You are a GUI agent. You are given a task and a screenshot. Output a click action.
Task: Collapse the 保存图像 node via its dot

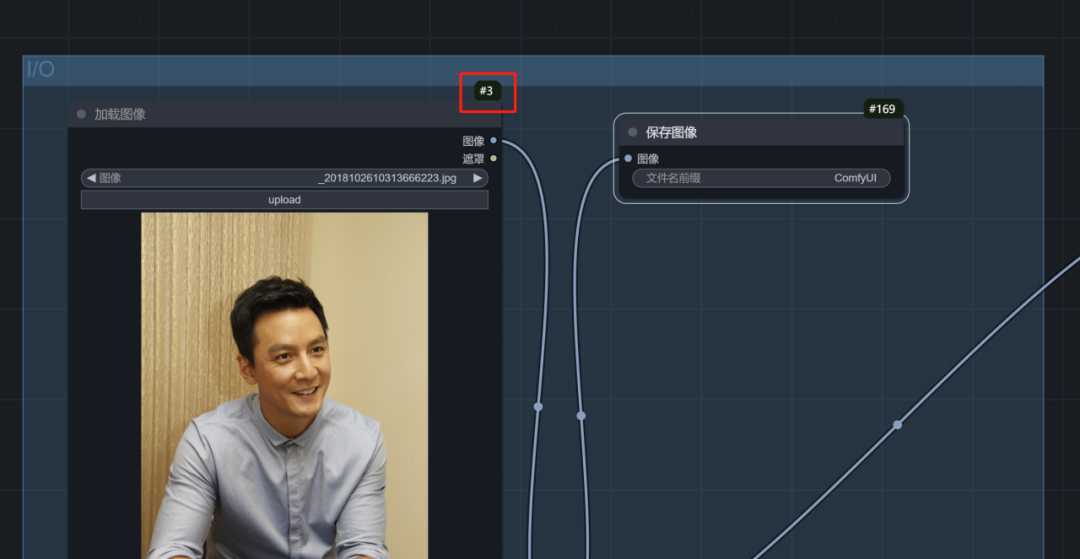click(x=632, y=132)
